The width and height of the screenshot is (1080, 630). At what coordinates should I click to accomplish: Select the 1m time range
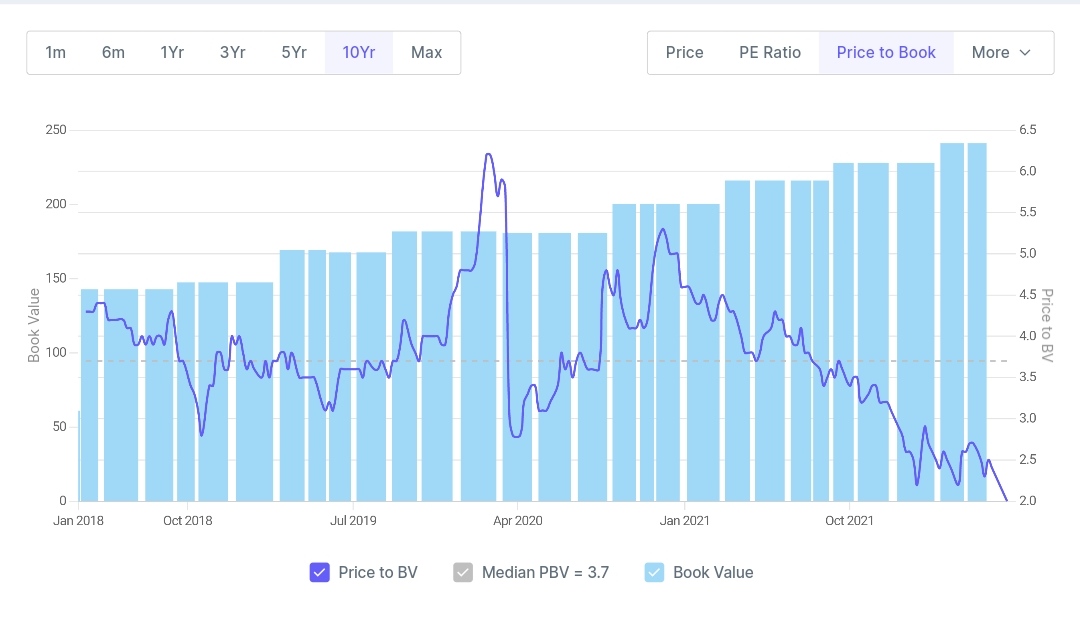click(x=56, y=52)
